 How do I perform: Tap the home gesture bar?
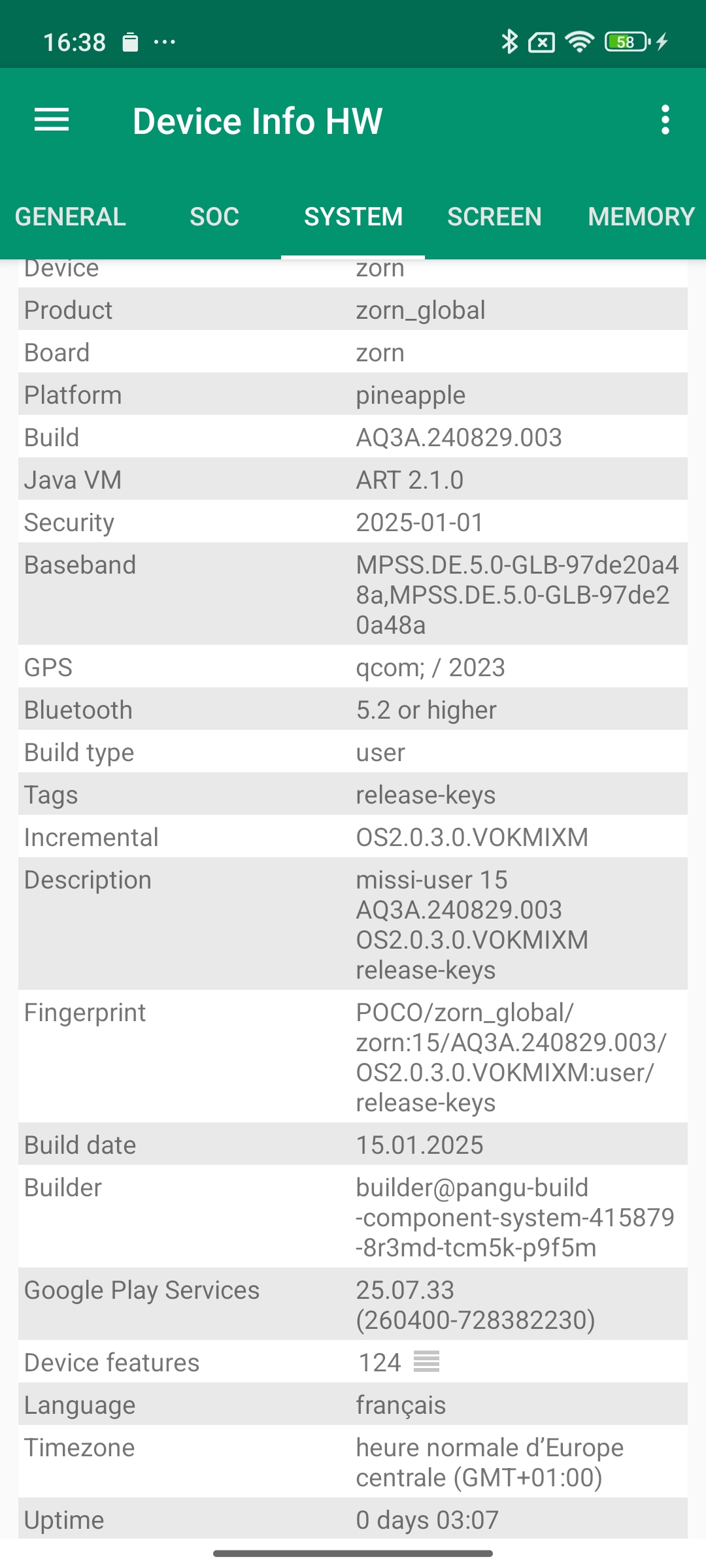(353, 1553)
